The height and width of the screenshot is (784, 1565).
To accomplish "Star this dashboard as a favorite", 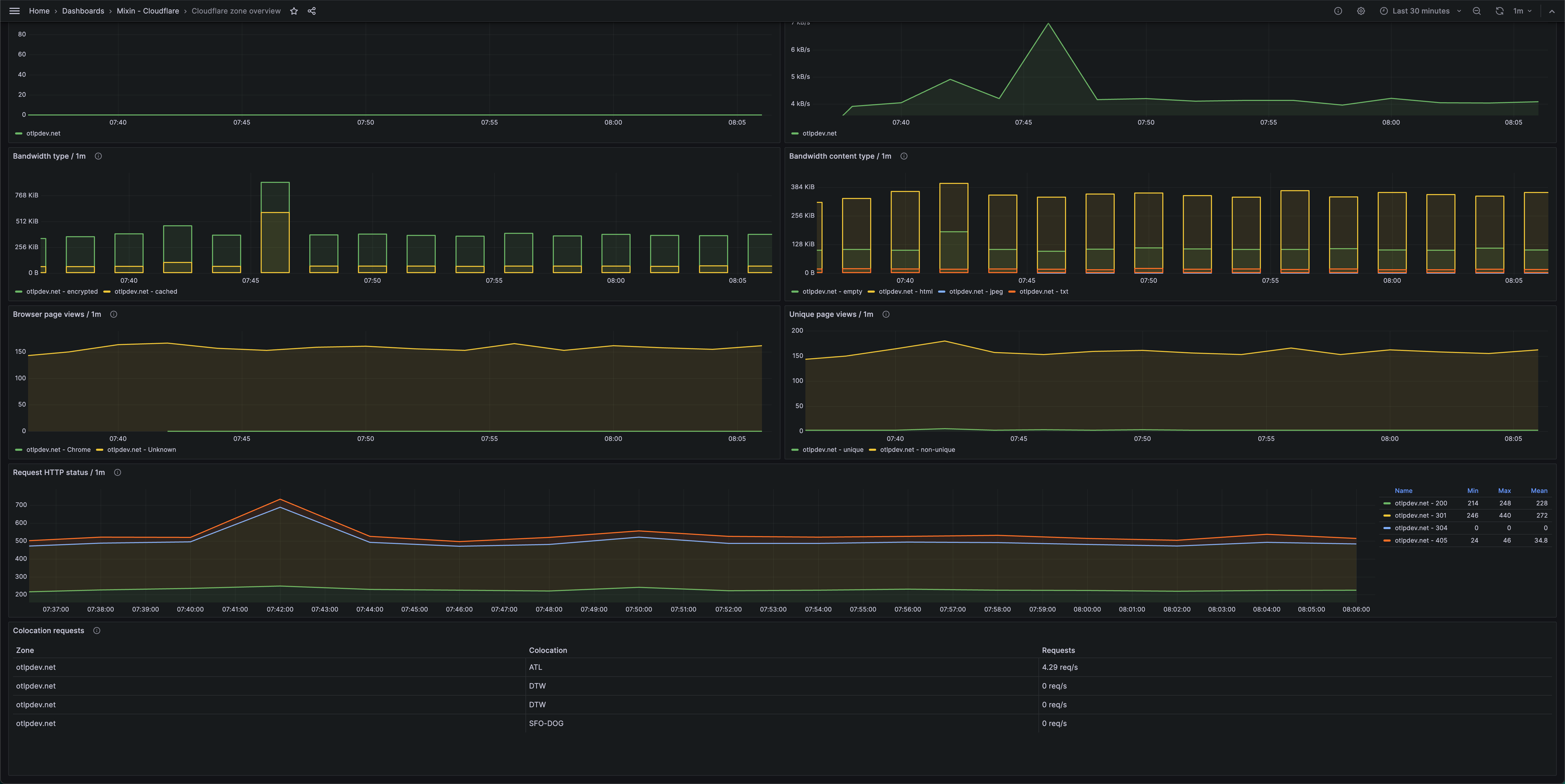I will click(293, 10).
